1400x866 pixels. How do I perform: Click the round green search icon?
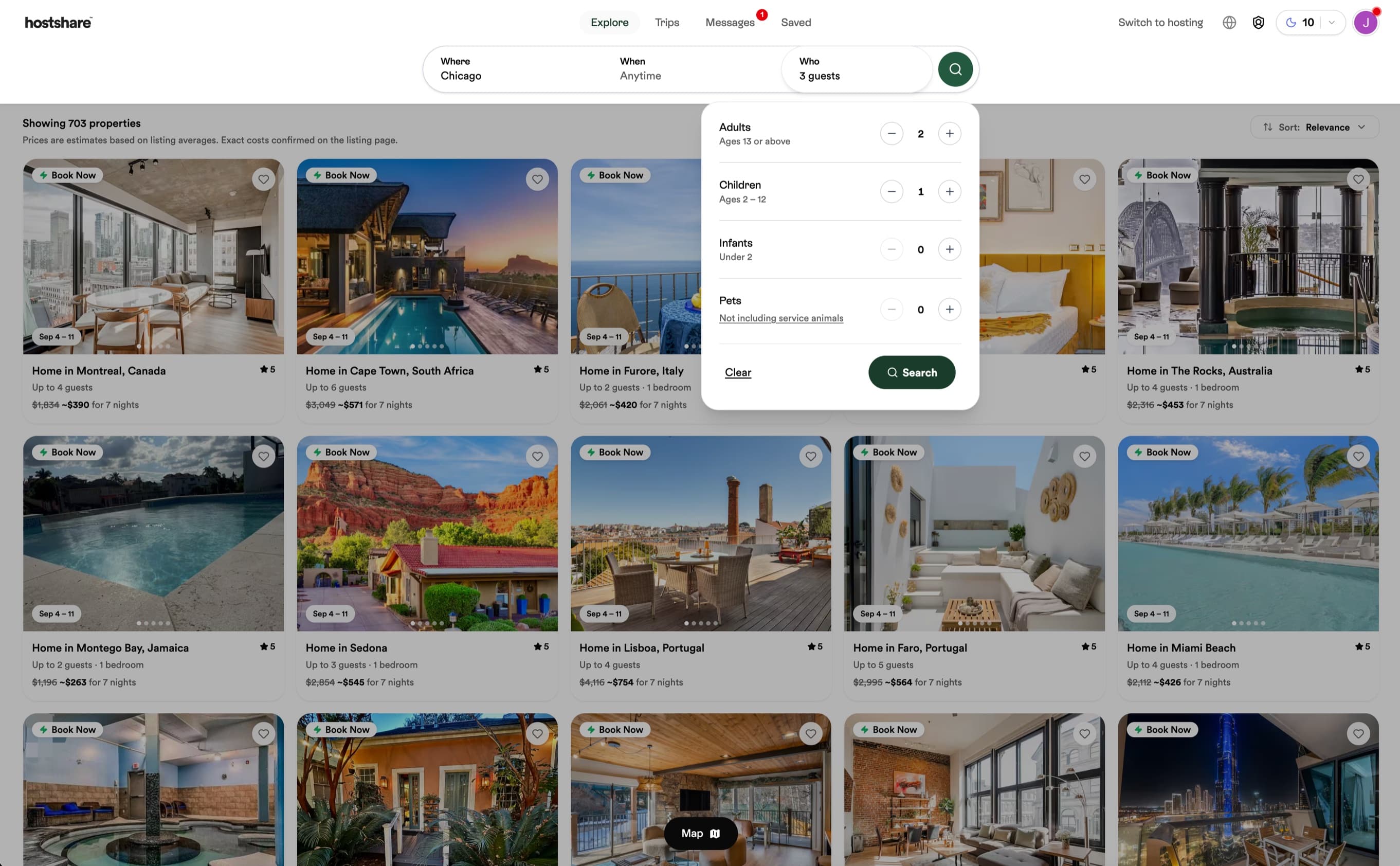click(x=955, y=69)
